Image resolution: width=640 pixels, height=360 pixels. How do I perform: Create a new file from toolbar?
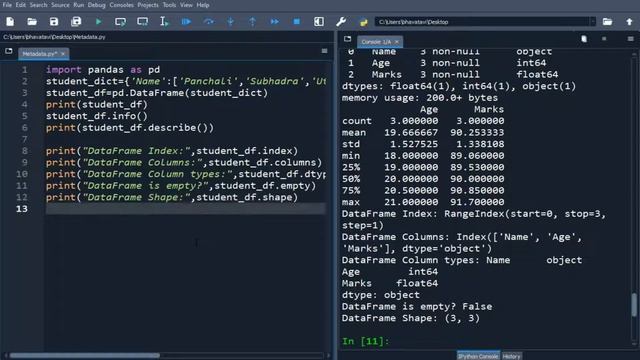pyautogui.click(x=10, y=22)
